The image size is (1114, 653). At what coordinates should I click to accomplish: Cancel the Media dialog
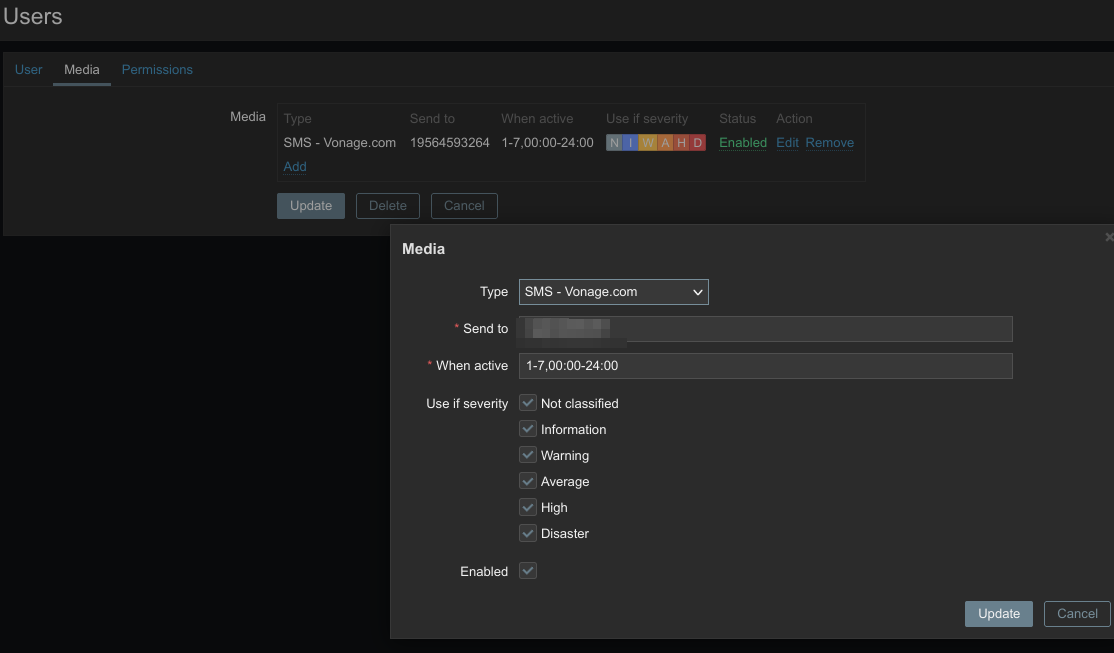[1077, 614]
